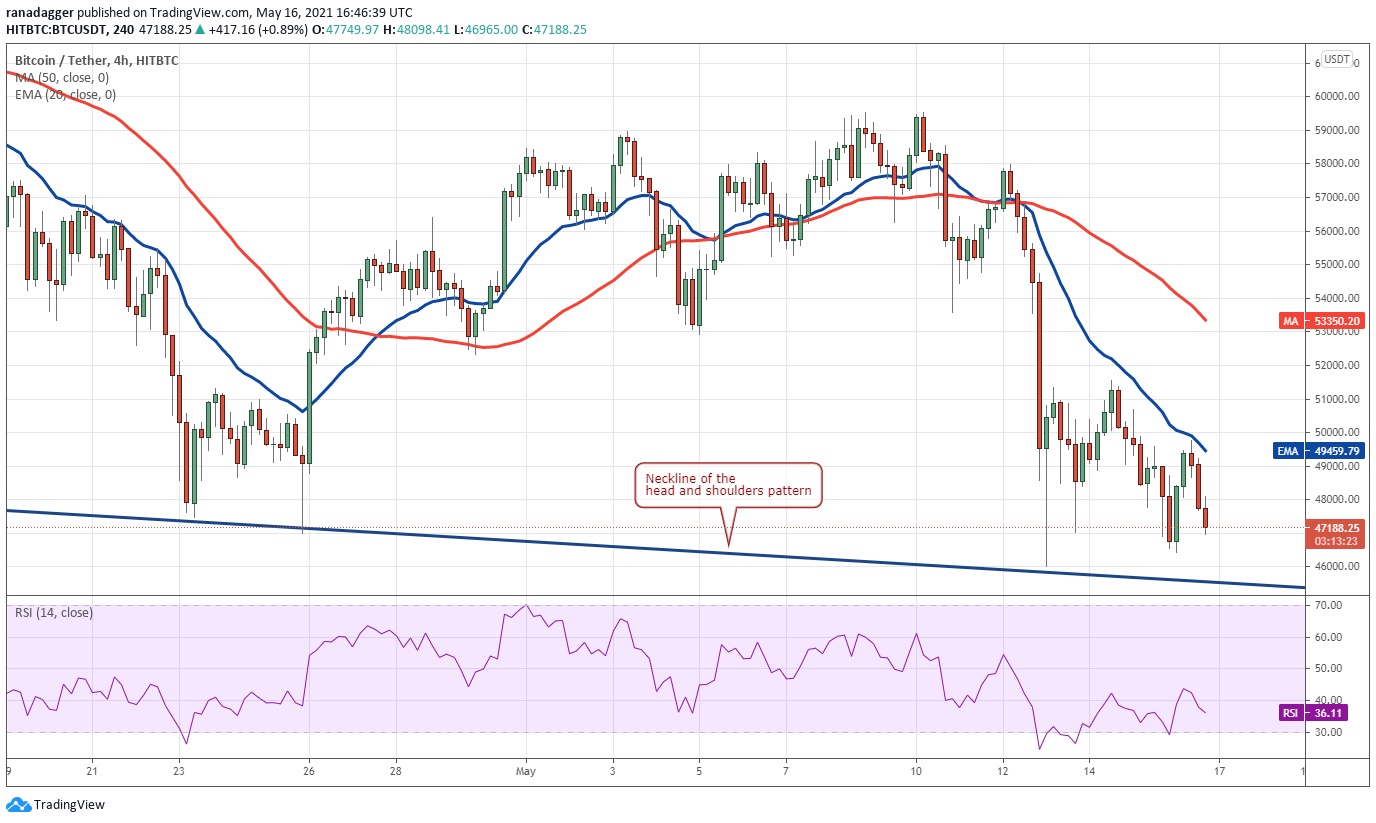Click the USDT currency badge on price axis
Viewport: 1376px width, 823px height.
click(x=1336, y=59)
